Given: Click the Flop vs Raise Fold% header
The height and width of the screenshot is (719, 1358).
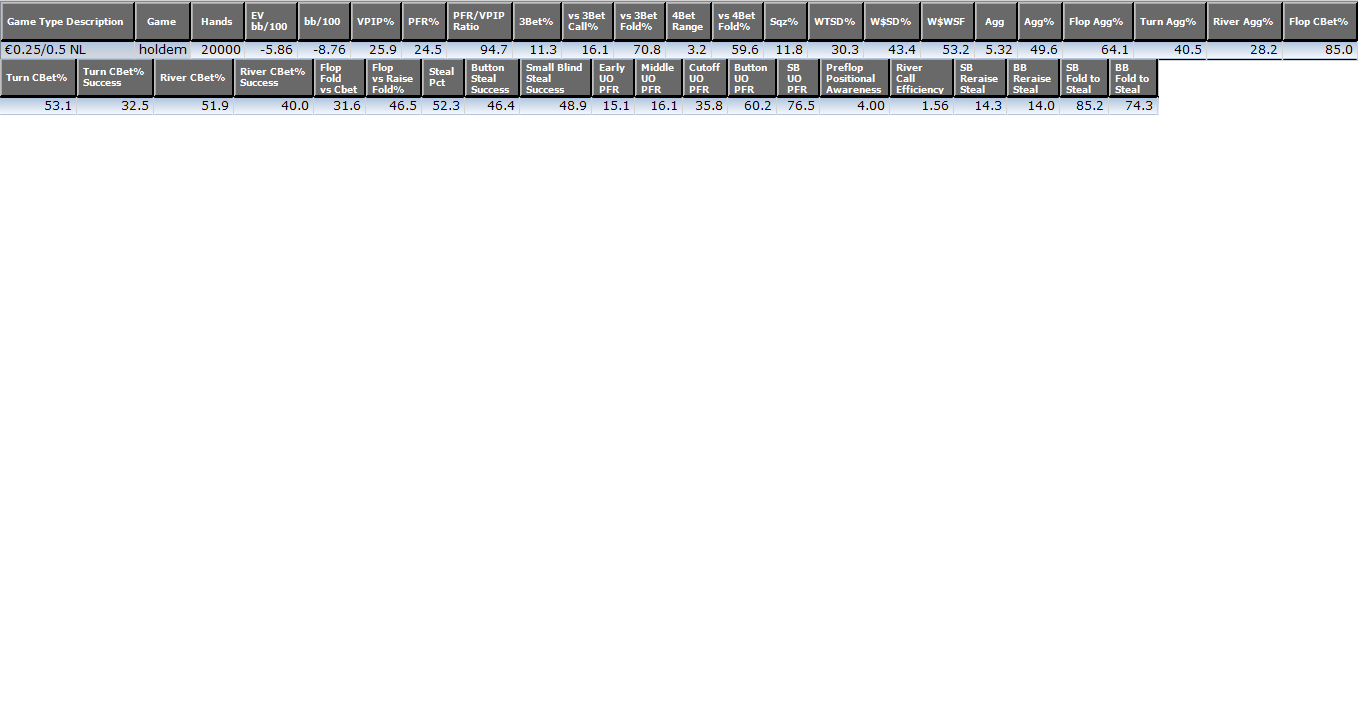Looking at the screenshot, I should tap(393, 77).
